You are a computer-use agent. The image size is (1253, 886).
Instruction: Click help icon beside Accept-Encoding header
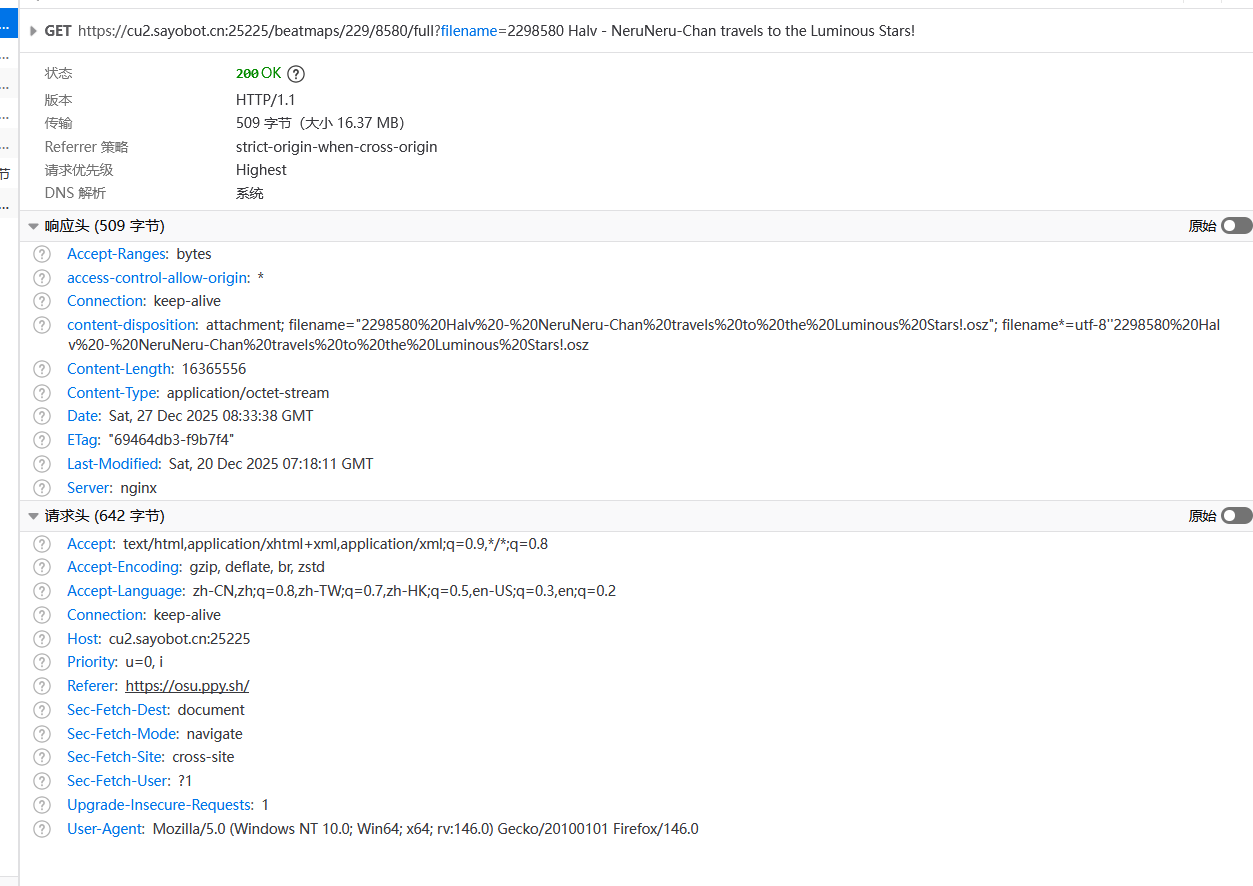(42, 567)
